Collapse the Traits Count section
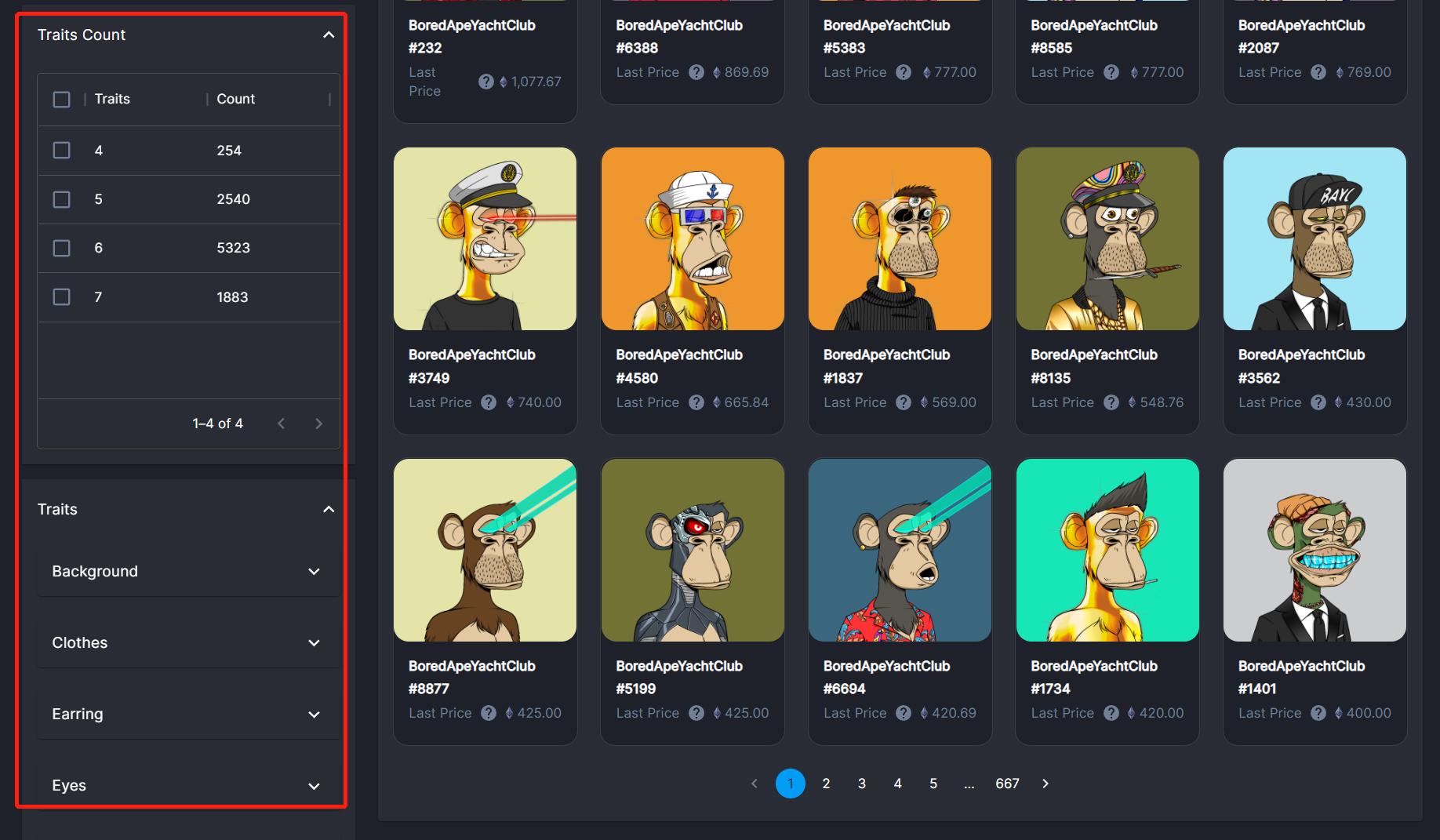The image size is (1440, 840). [x=329, y=35]
